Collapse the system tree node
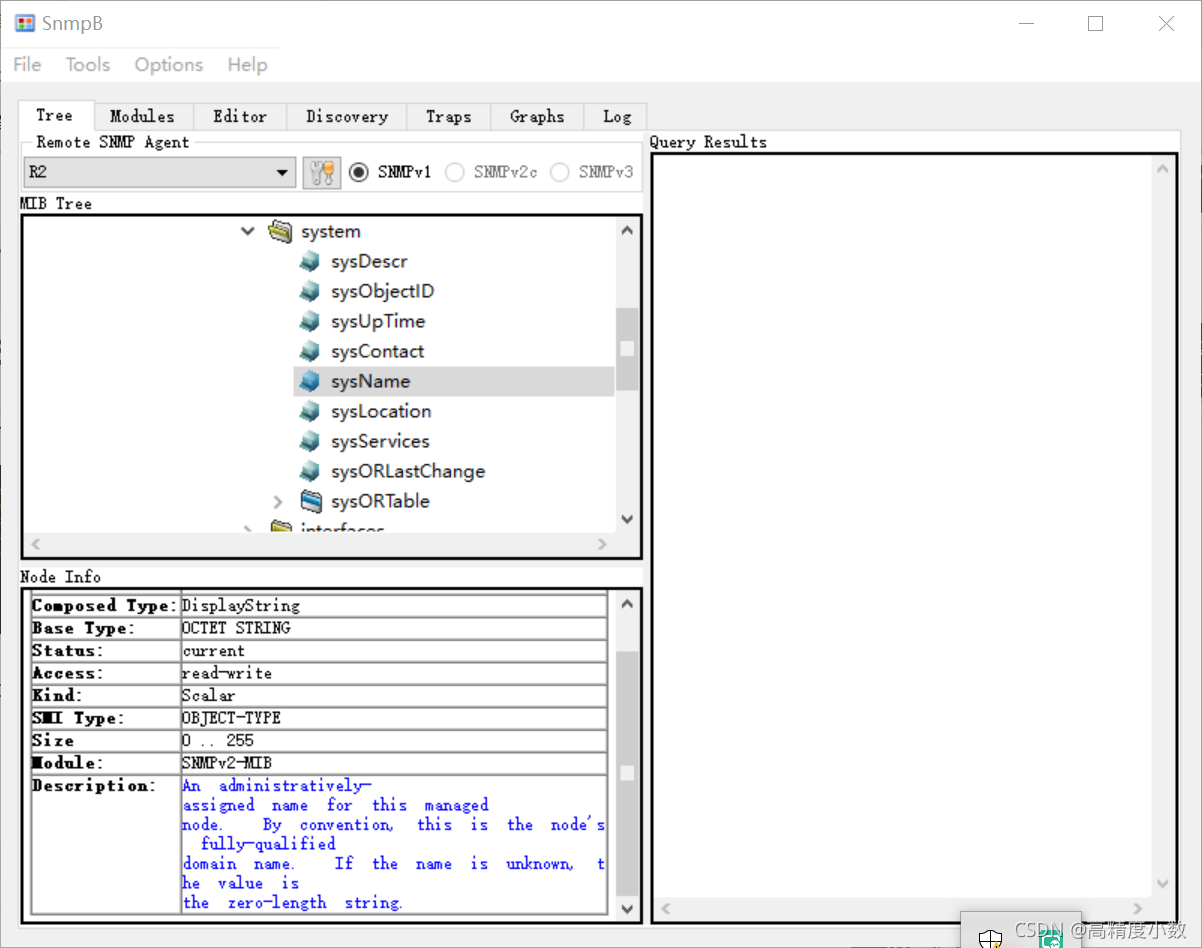This screenshot has width=1202, height=948. [248, 232]
